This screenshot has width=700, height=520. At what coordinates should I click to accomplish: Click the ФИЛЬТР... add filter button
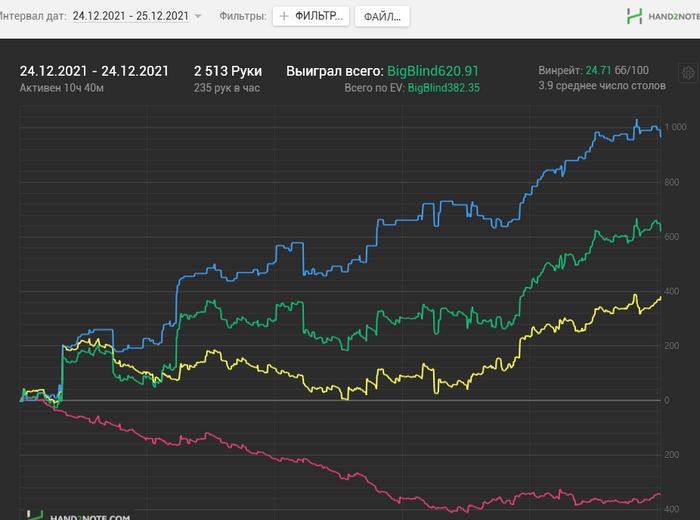pyautogui.click(x=311, y=17)
